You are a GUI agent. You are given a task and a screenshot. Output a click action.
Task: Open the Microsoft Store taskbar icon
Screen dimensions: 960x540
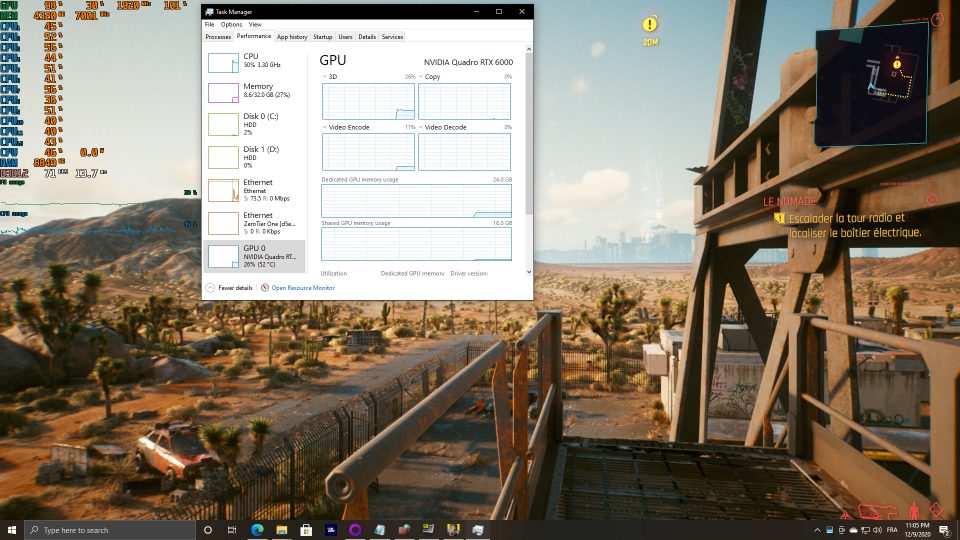pyautogui.click(x=306, y=530)
